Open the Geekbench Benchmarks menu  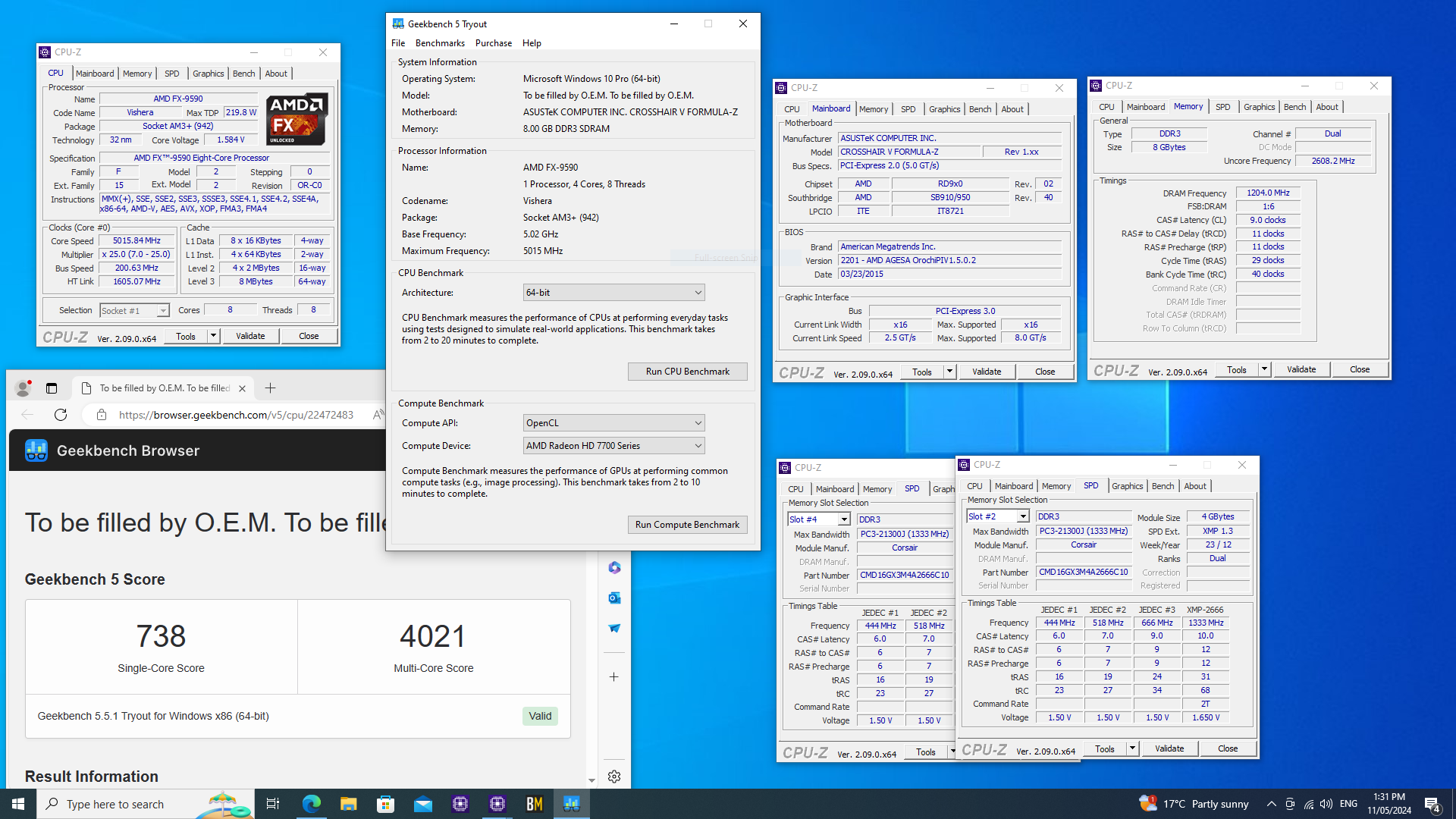(440, 43)
